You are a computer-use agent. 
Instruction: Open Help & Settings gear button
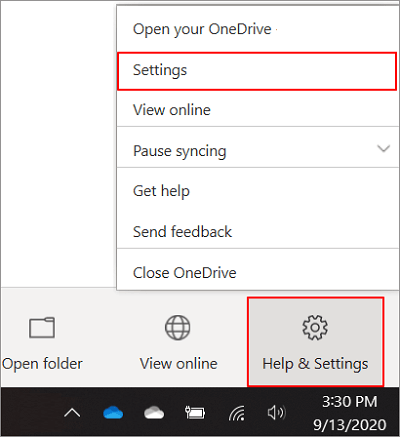tap(315, 342)
